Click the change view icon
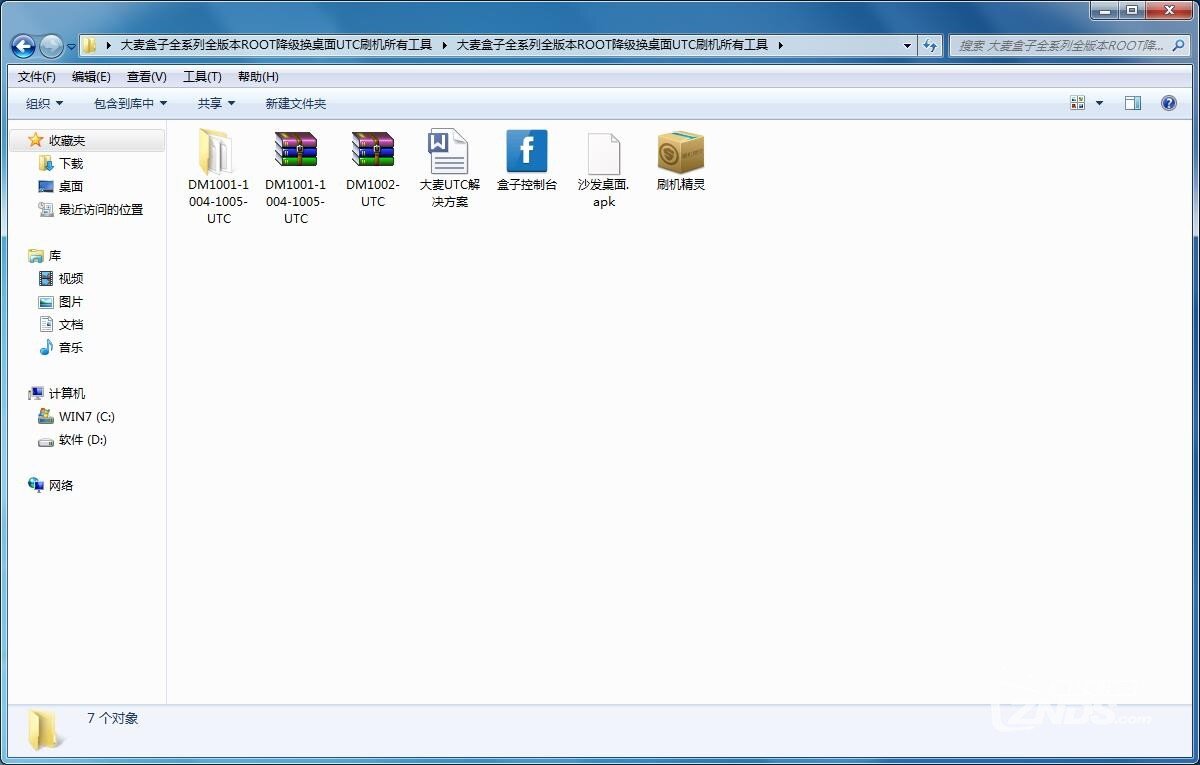Viewport: 1200px width, 765px height. pos(1078,103)
